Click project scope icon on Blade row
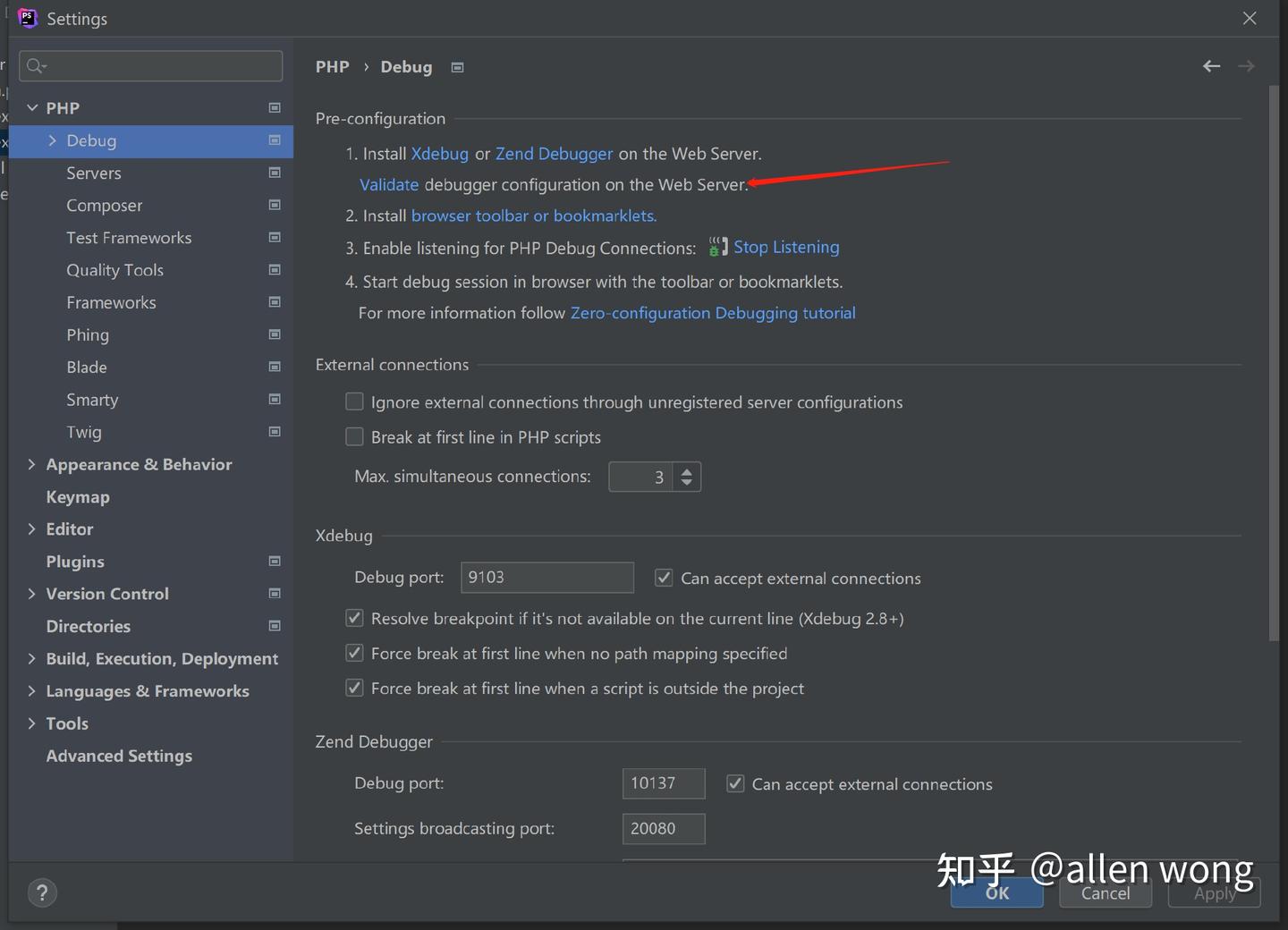 275,367
